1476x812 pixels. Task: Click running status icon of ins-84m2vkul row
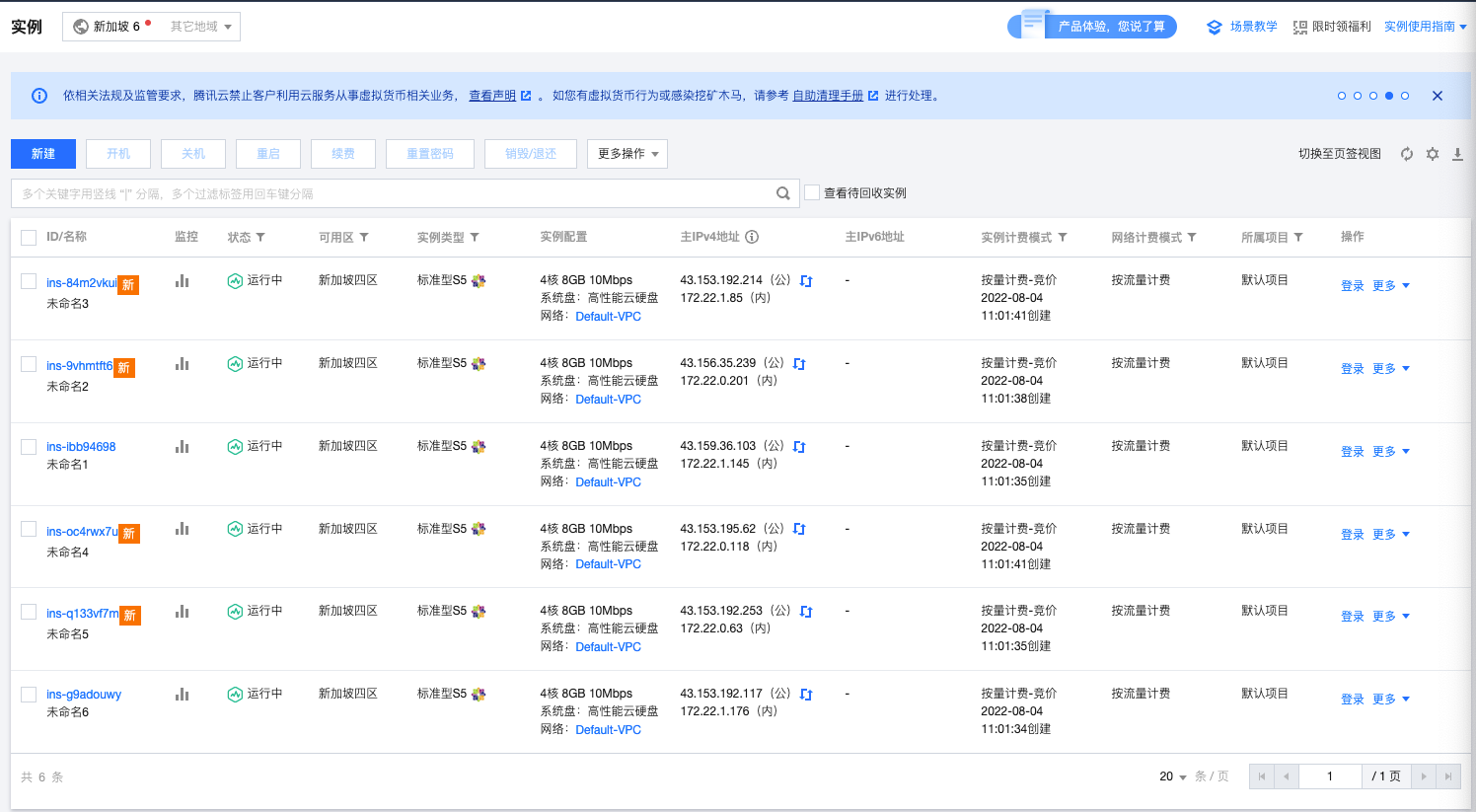click(x=235, y=281)
